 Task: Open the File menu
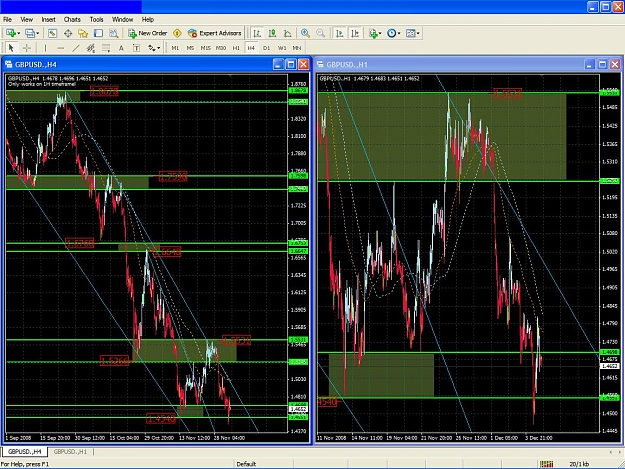tap(7, 20)
